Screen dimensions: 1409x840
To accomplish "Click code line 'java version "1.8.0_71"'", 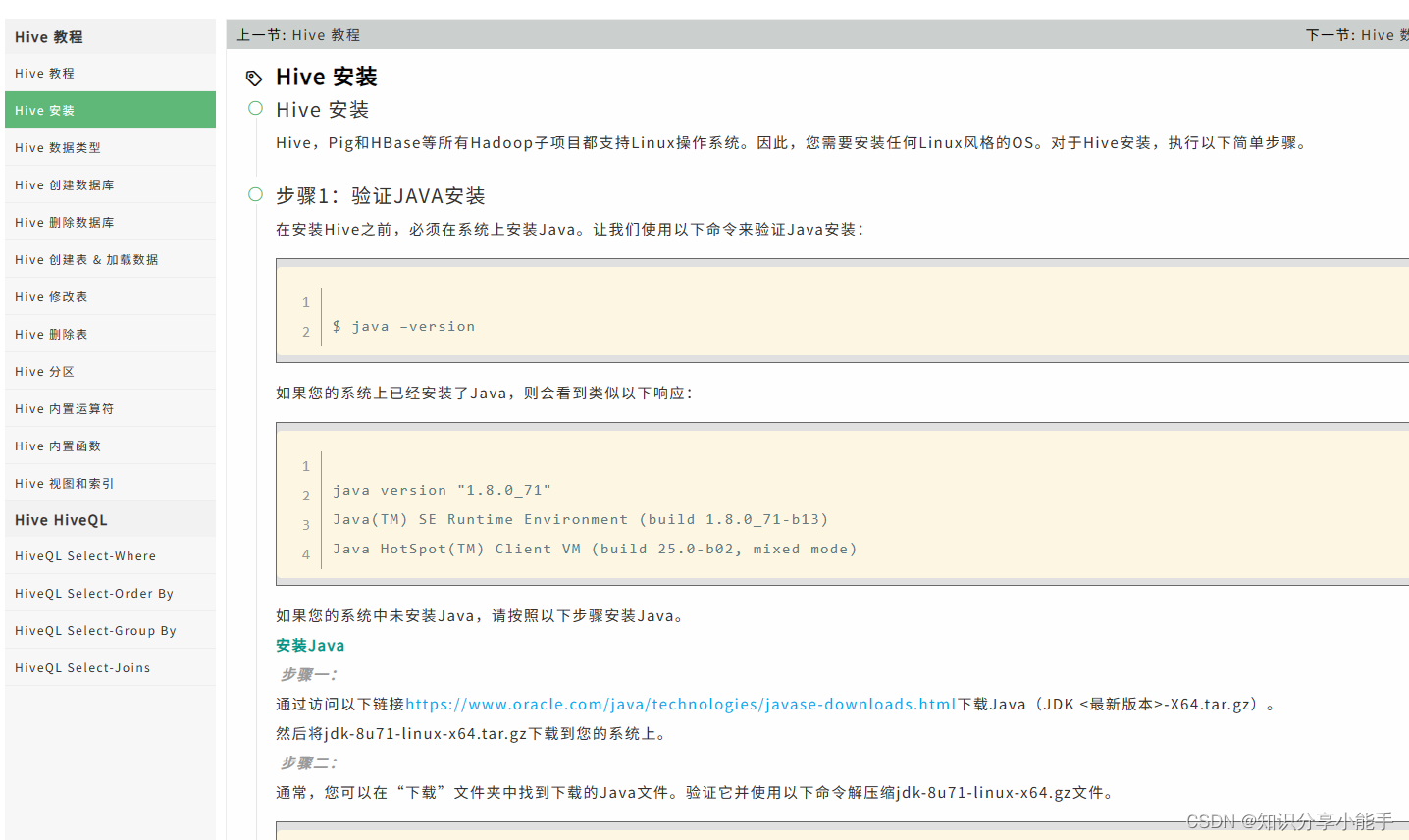I will pos(442,490).
